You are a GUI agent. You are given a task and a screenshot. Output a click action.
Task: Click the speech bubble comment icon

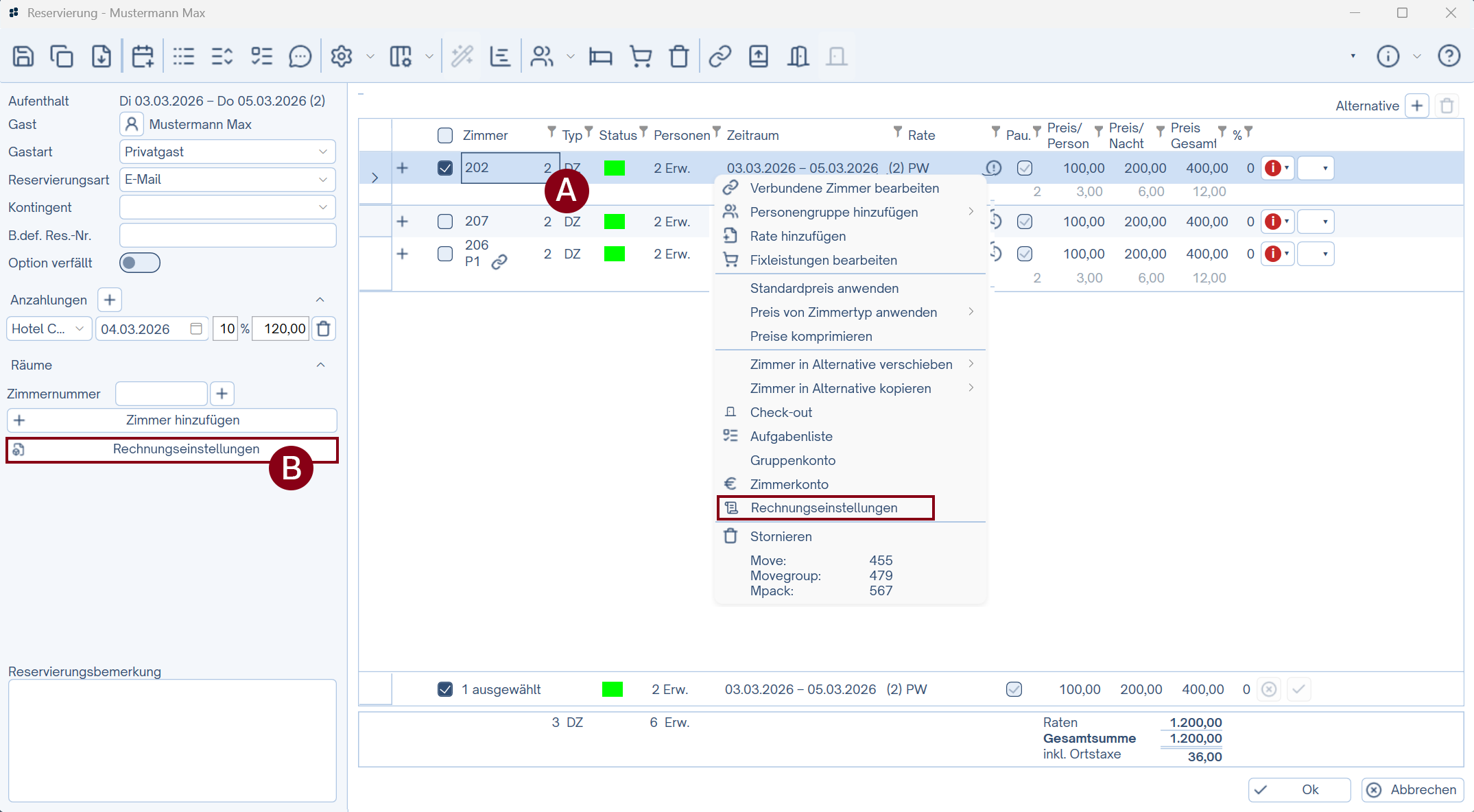point(300,56)
